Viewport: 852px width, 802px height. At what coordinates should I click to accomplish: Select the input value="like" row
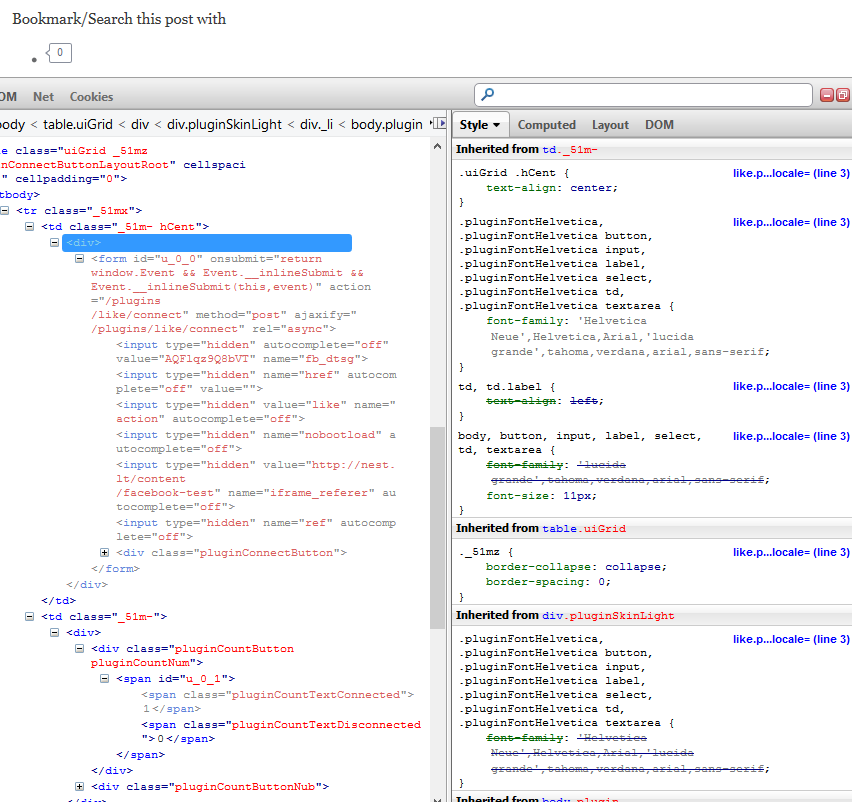(x=256, y=411)
